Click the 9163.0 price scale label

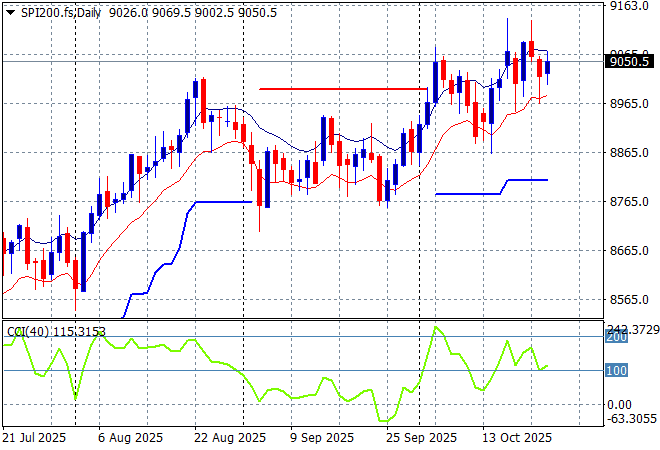629,6
